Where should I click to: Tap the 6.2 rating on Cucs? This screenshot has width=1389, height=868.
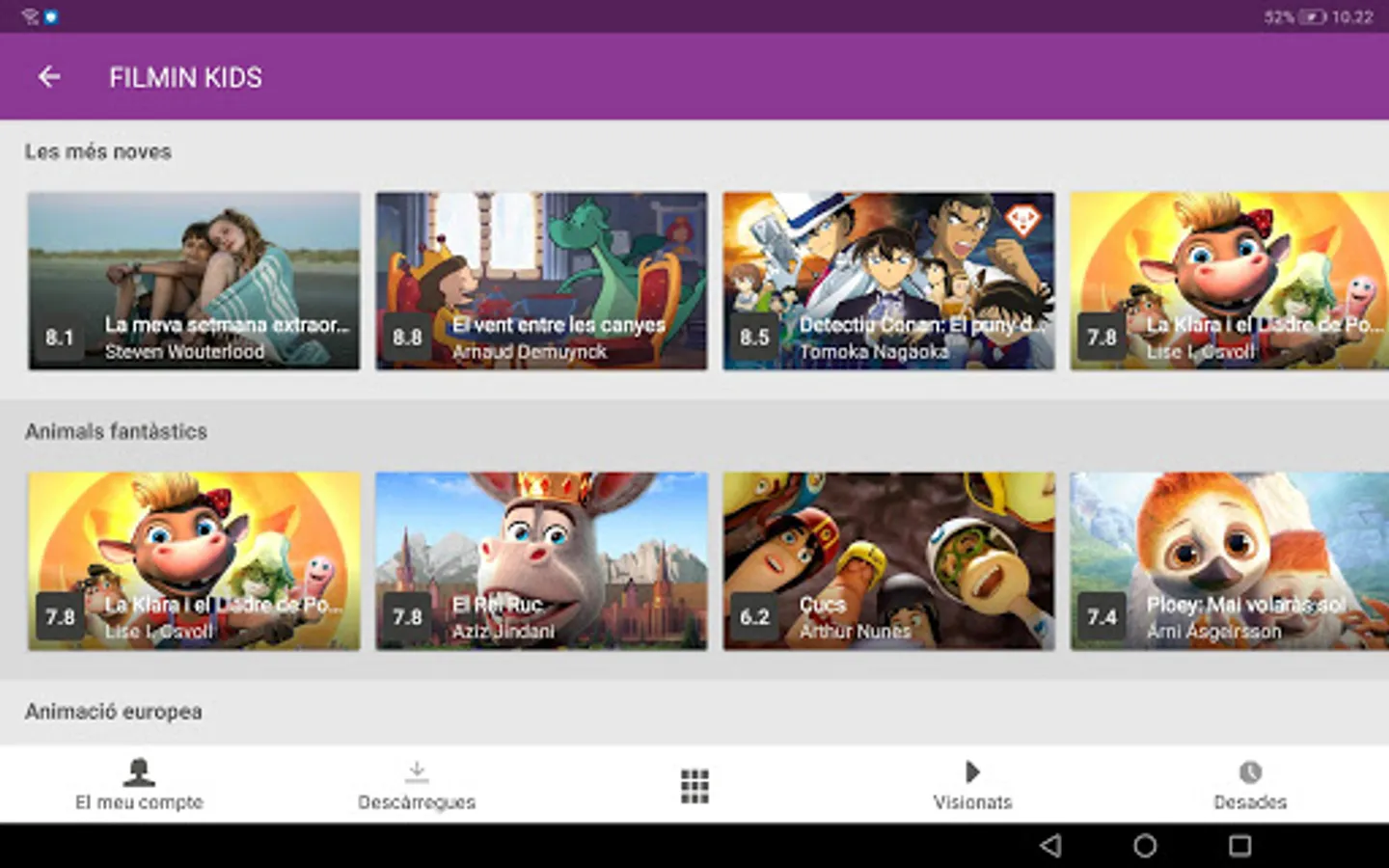[x=754, y=617]
